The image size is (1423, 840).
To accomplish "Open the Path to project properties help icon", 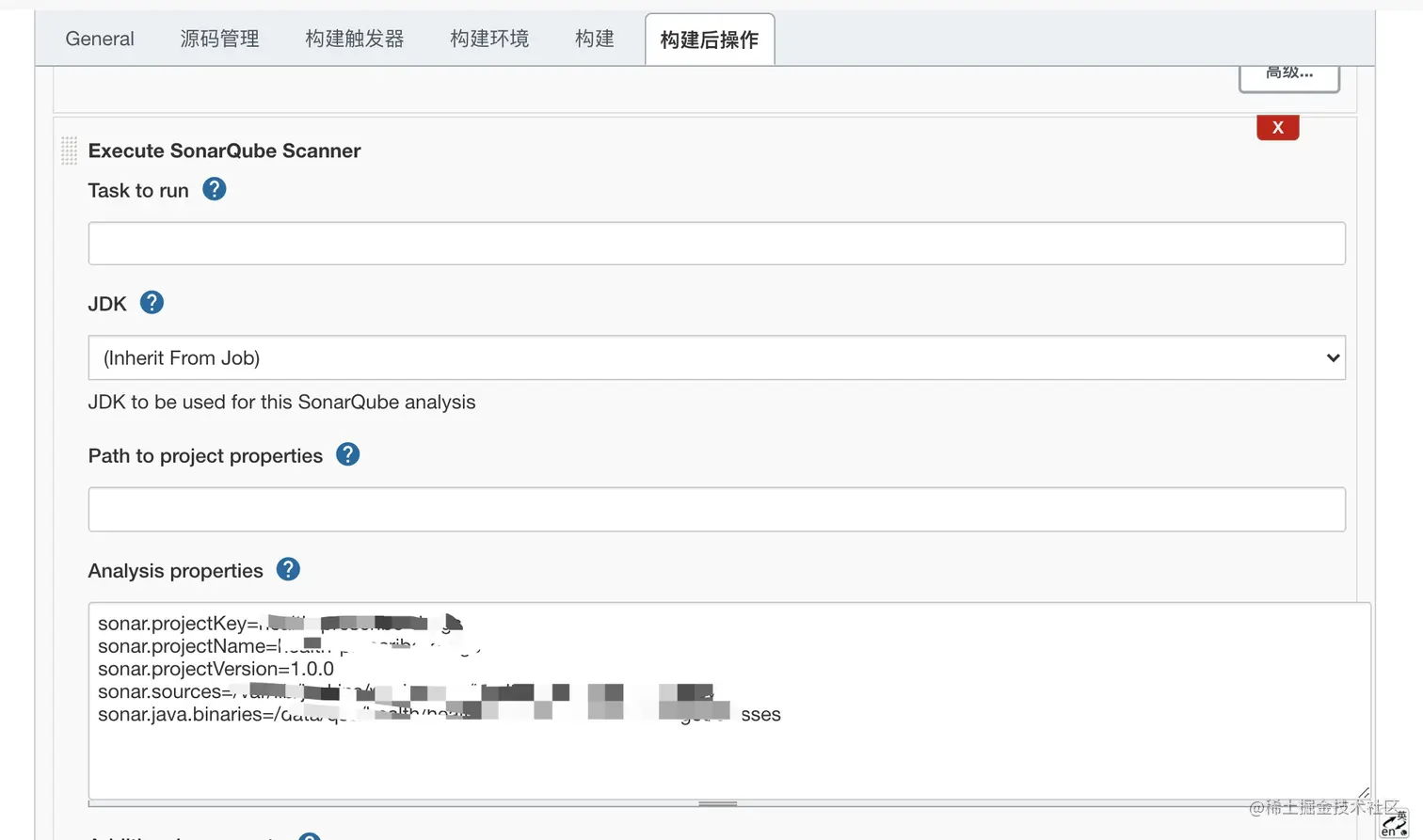I will [346, 454].
